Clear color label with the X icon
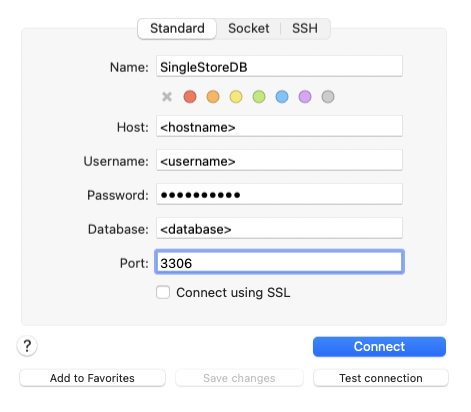471x412 pixels. point(167,97)
